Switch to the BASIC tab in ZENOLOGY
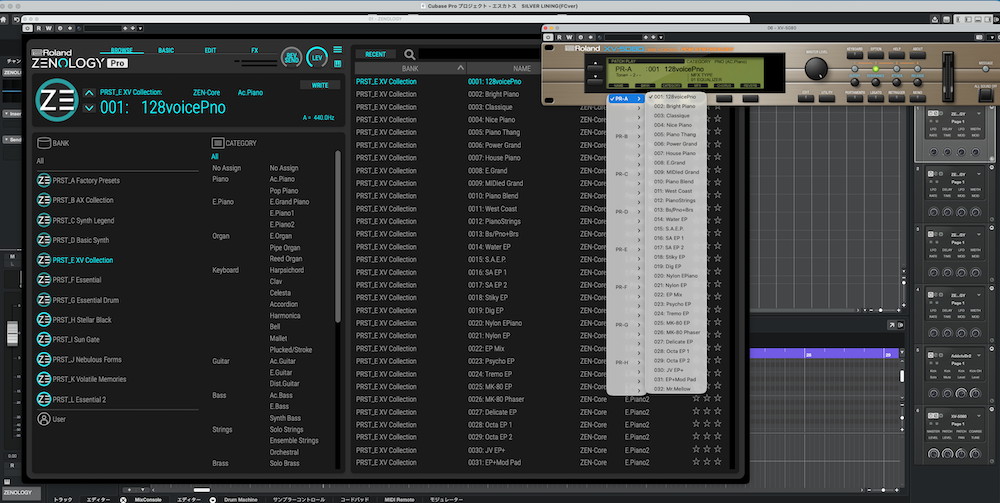Image resolution: width=1000 pixels, height=503 pixels. [166, 50]
